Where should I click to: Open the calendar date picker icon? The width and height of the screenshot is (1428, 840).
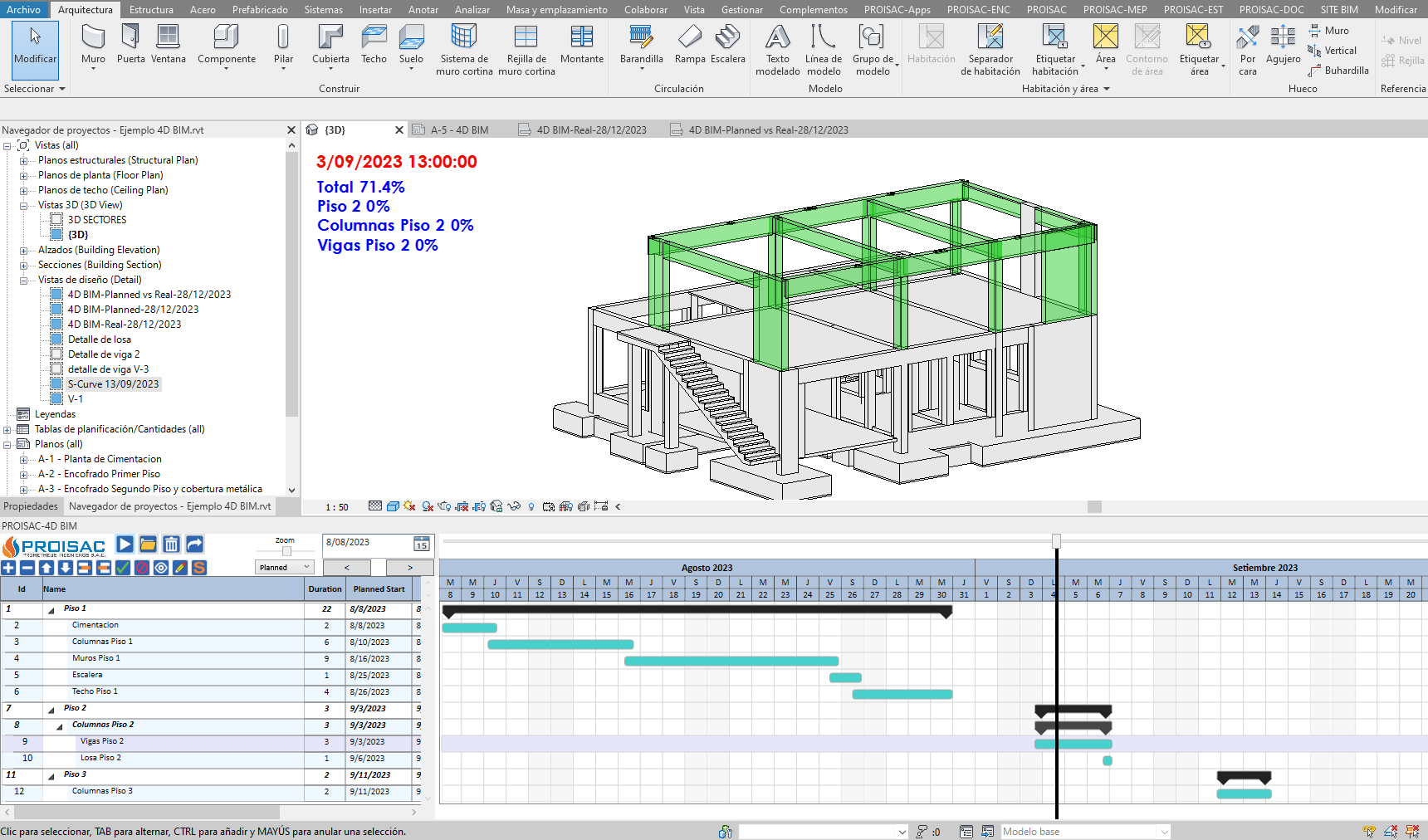click(422, 545)
